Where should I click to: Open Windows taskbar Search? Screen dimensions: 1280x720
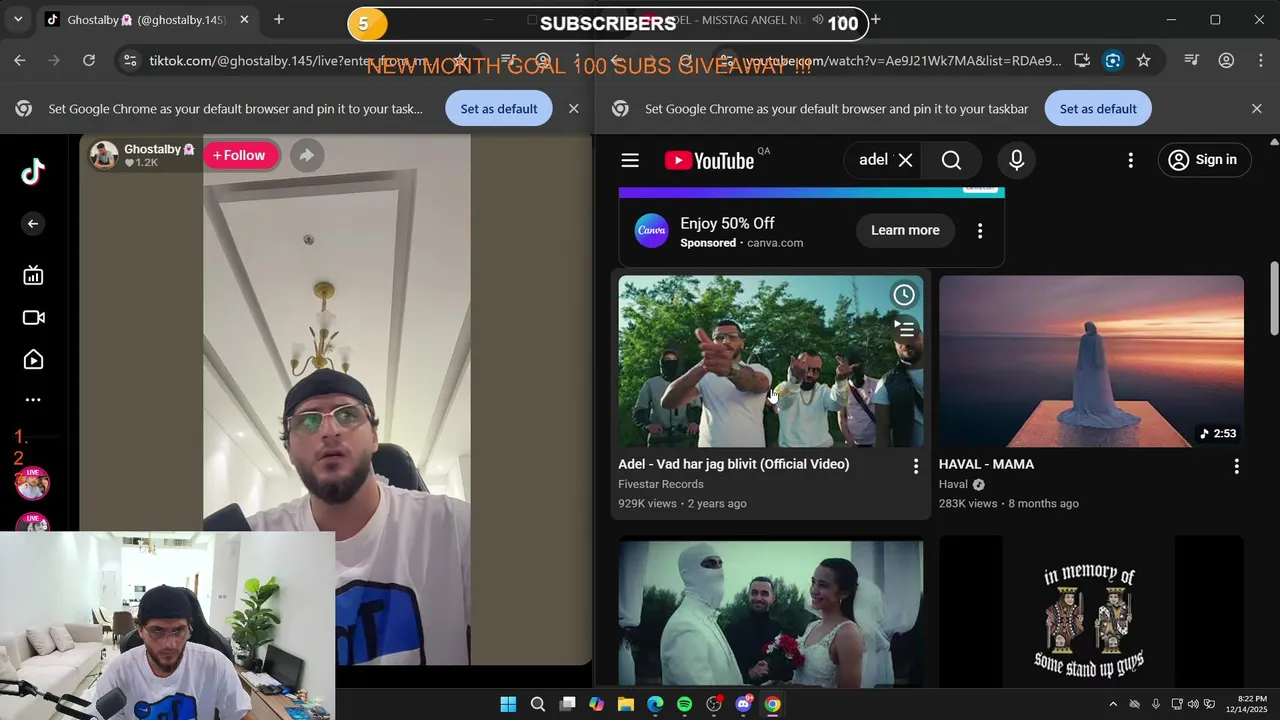[x=538, y=704]
